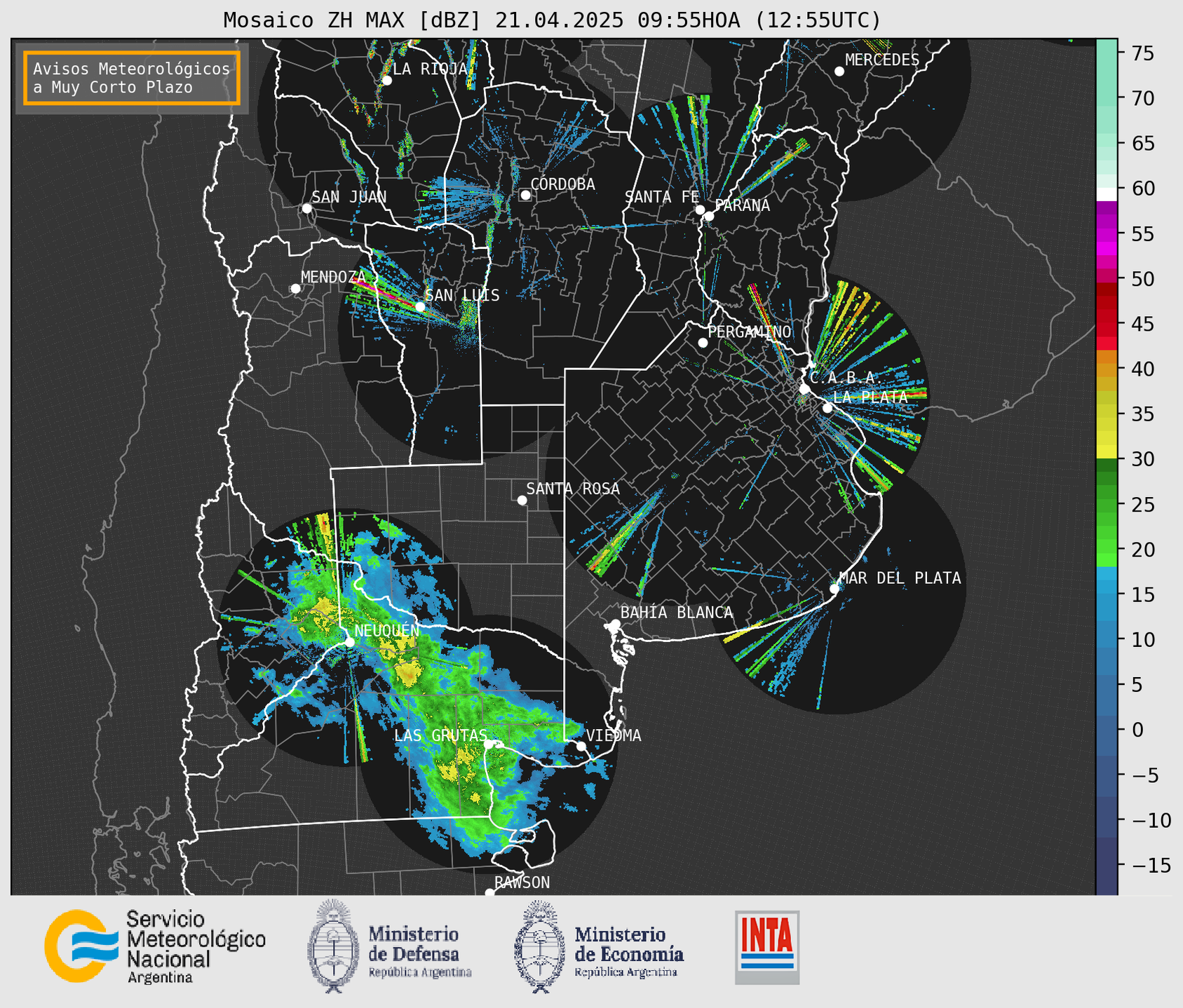The width and height of the screenshot is (1183, 1008).
Task: Click the INTA logo
Action: click(x=767, y=948)
